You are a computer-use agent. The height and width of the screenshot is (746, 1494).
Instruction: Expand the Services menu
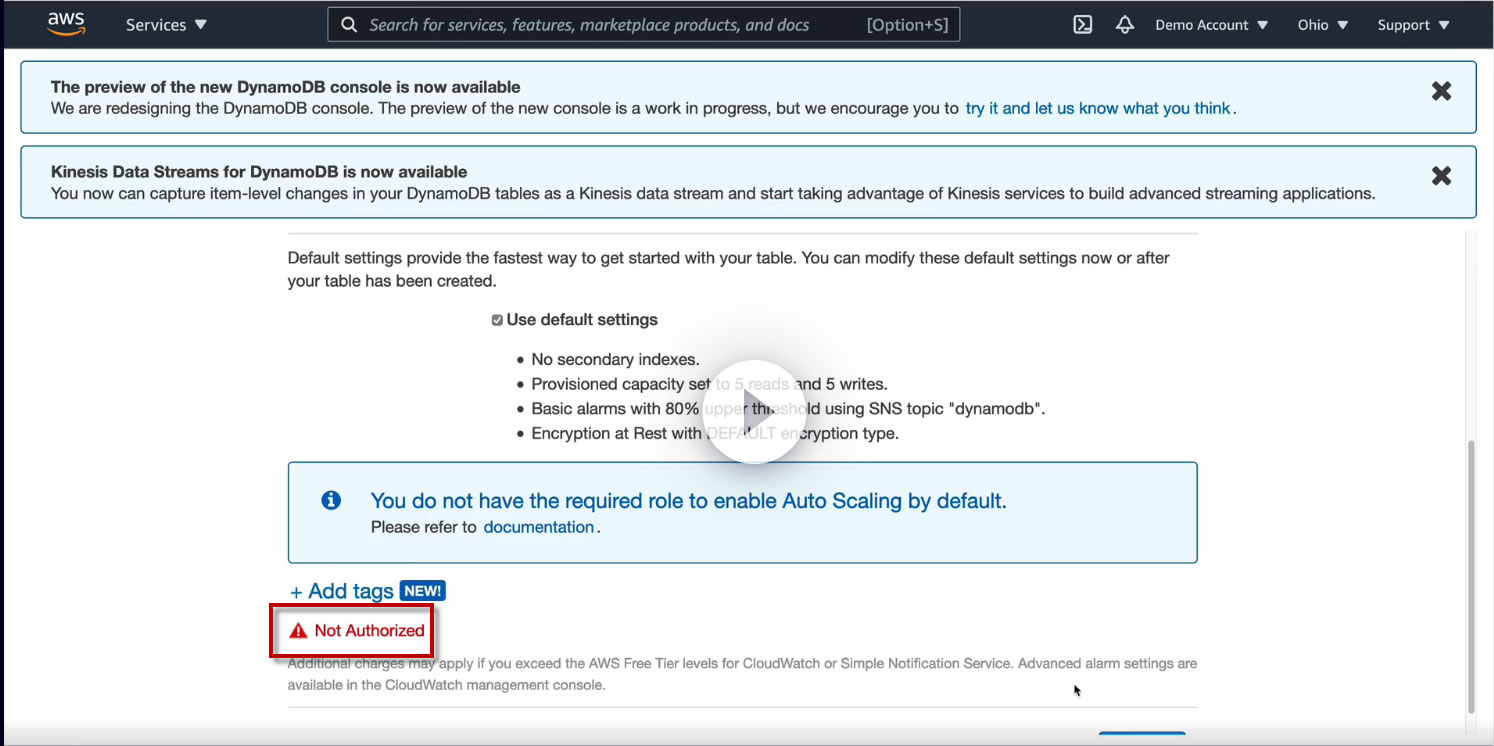click(166, 25)
